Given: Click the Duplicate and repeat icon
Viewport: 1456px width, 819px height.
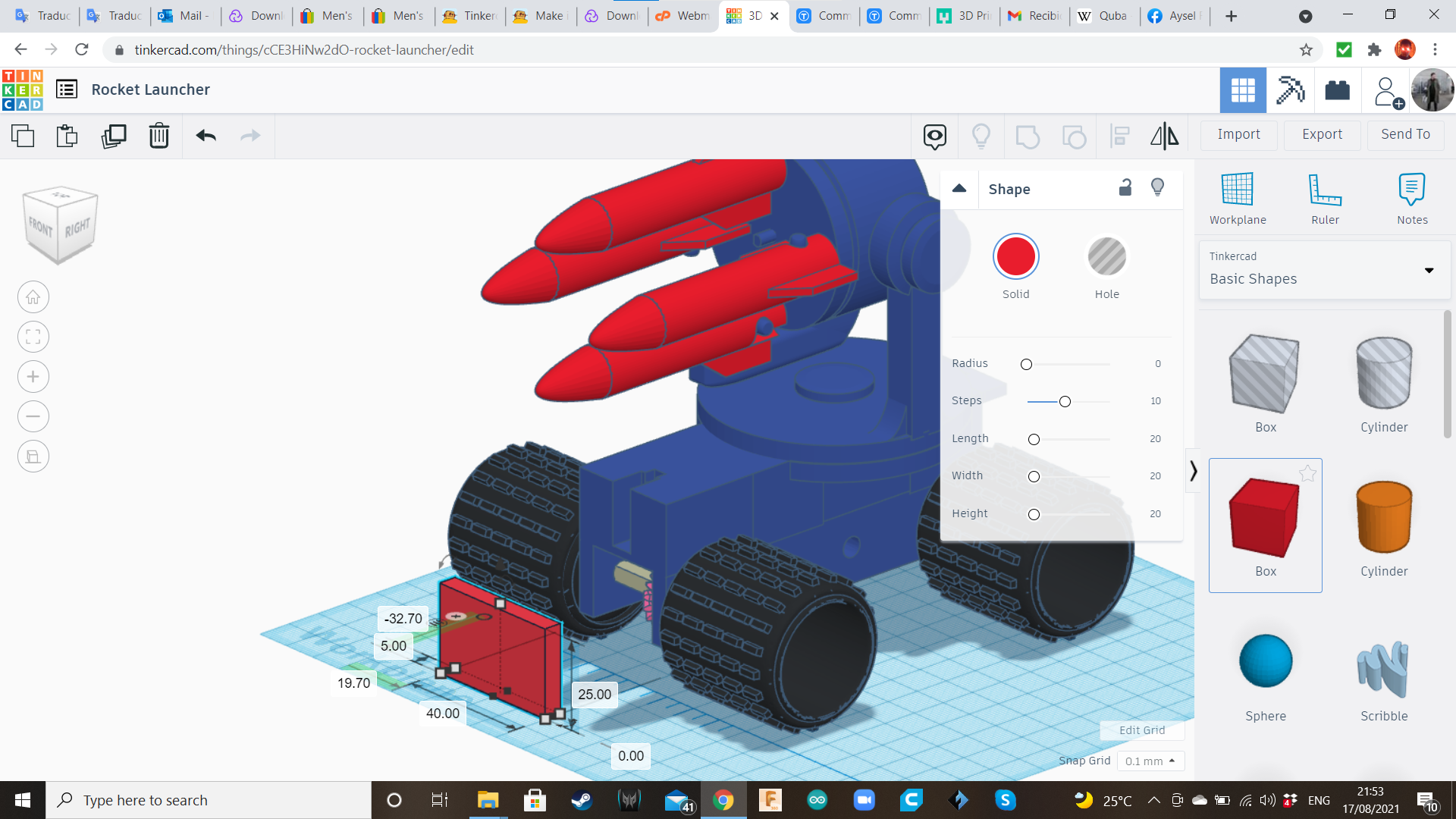Looking at the screenshot, I should tap(114, 136).
